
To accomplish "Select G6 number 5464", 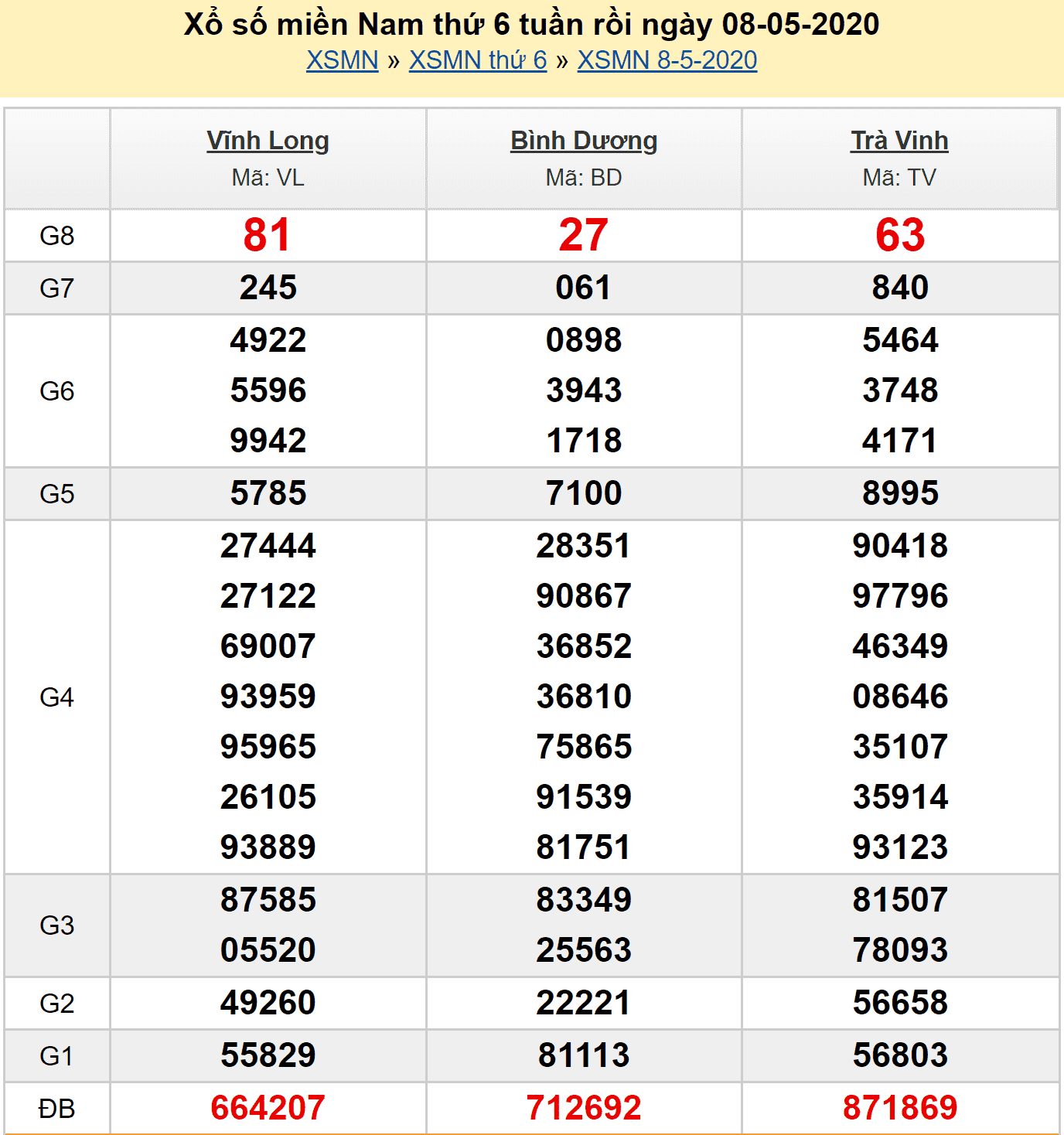I will pyautogui.click(x=900, y=340).
